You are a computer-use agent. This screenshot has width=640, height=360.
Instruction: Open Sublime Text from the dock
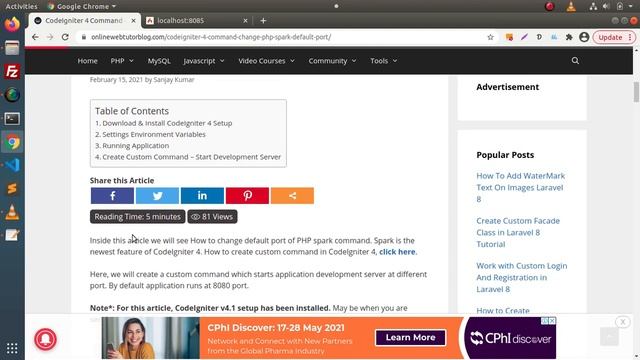[x=12, y=189]
